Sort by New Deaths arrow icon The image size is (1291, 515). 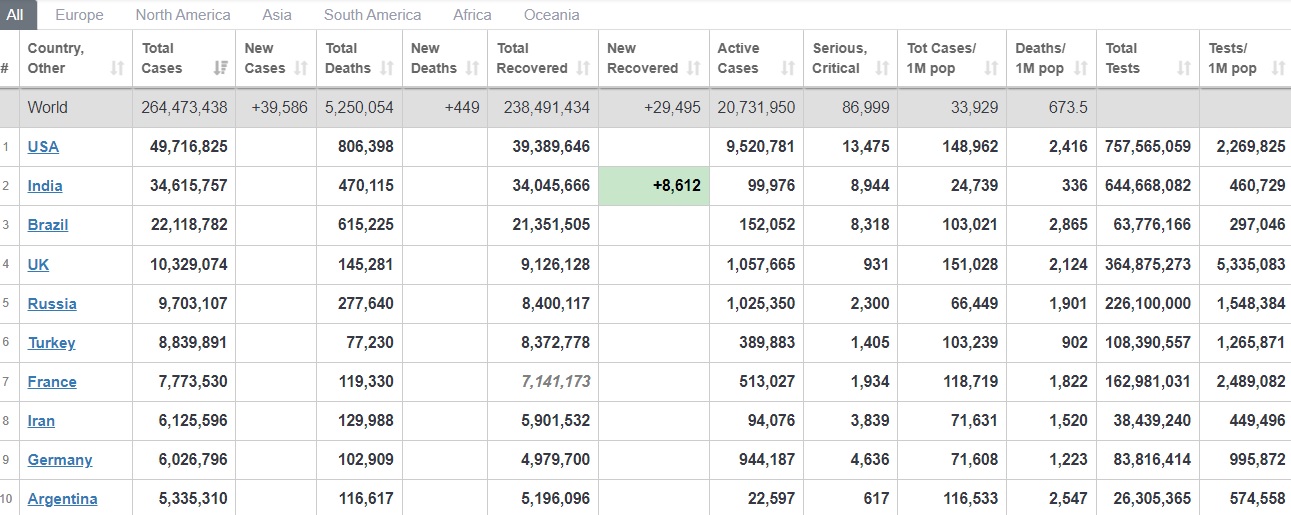tap(470, 68)
